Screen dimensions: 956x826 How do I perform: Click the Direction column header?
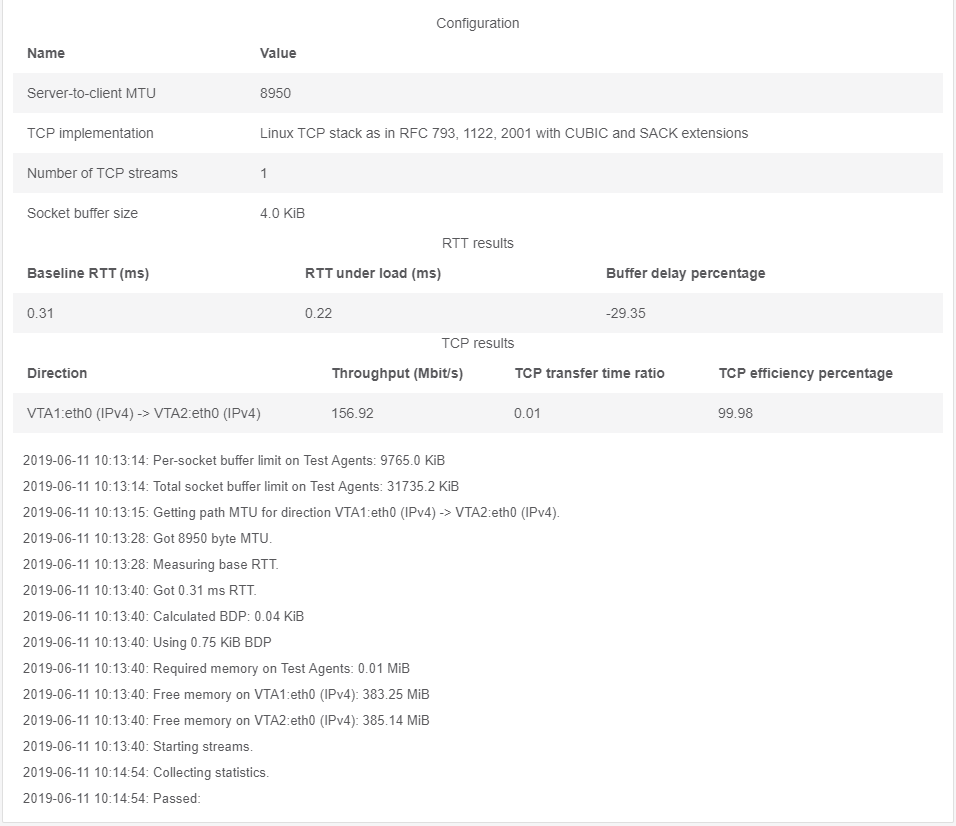click(x=57, y=373)
